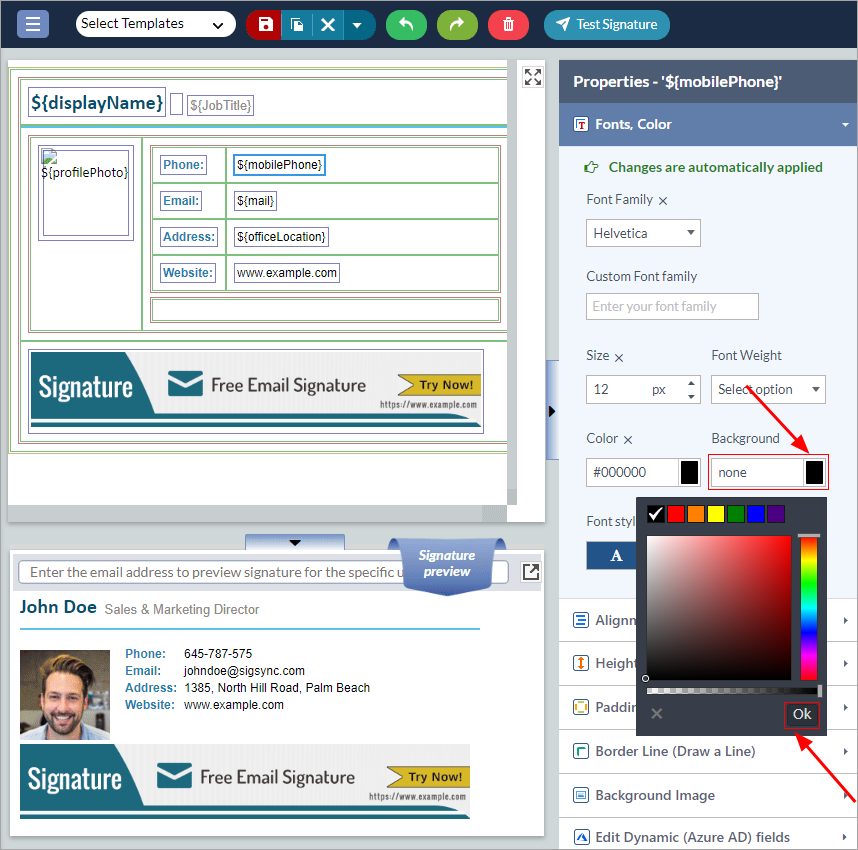Open the Background Image section
Screen dimensions: 858x850
tap(708, 795)
